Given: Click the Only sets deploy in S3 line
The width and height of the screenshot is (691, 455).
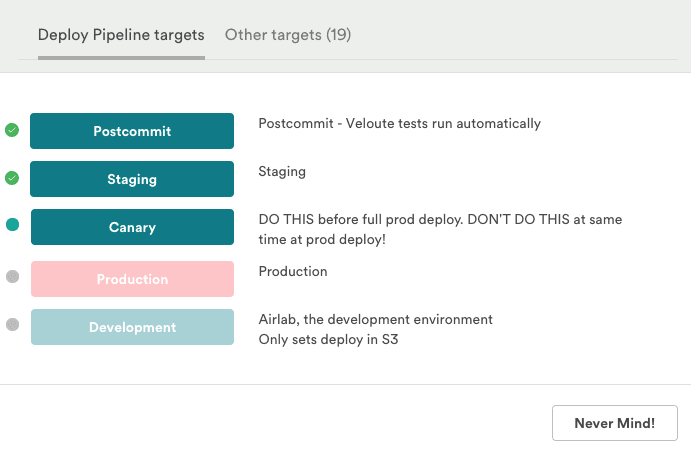Looking at the screenshot, I should point(328,339).
